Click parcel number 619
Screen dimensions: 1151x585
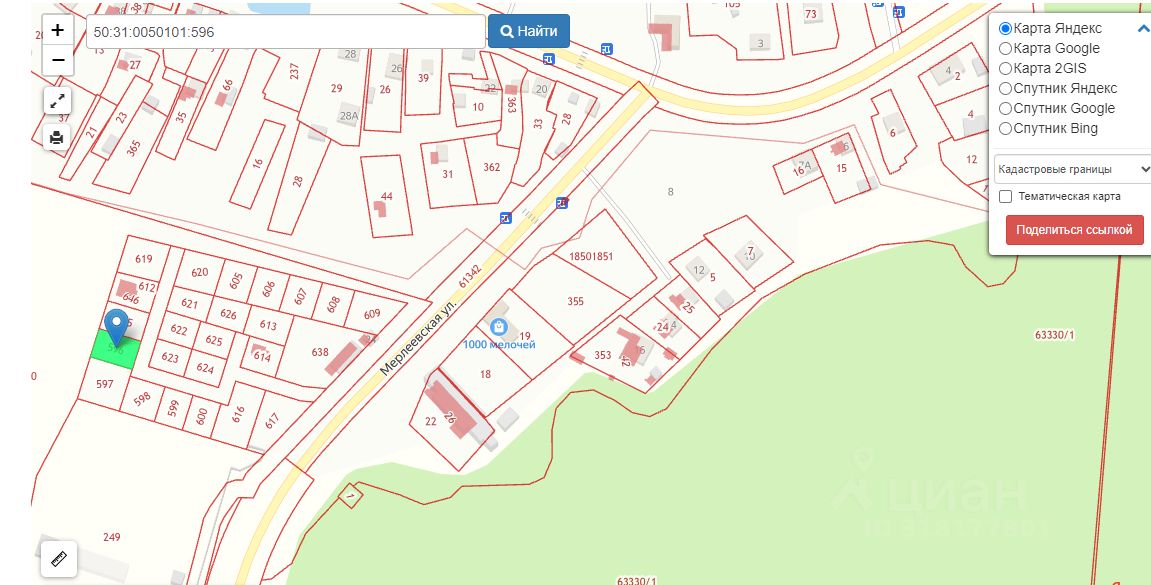point(144,258)
